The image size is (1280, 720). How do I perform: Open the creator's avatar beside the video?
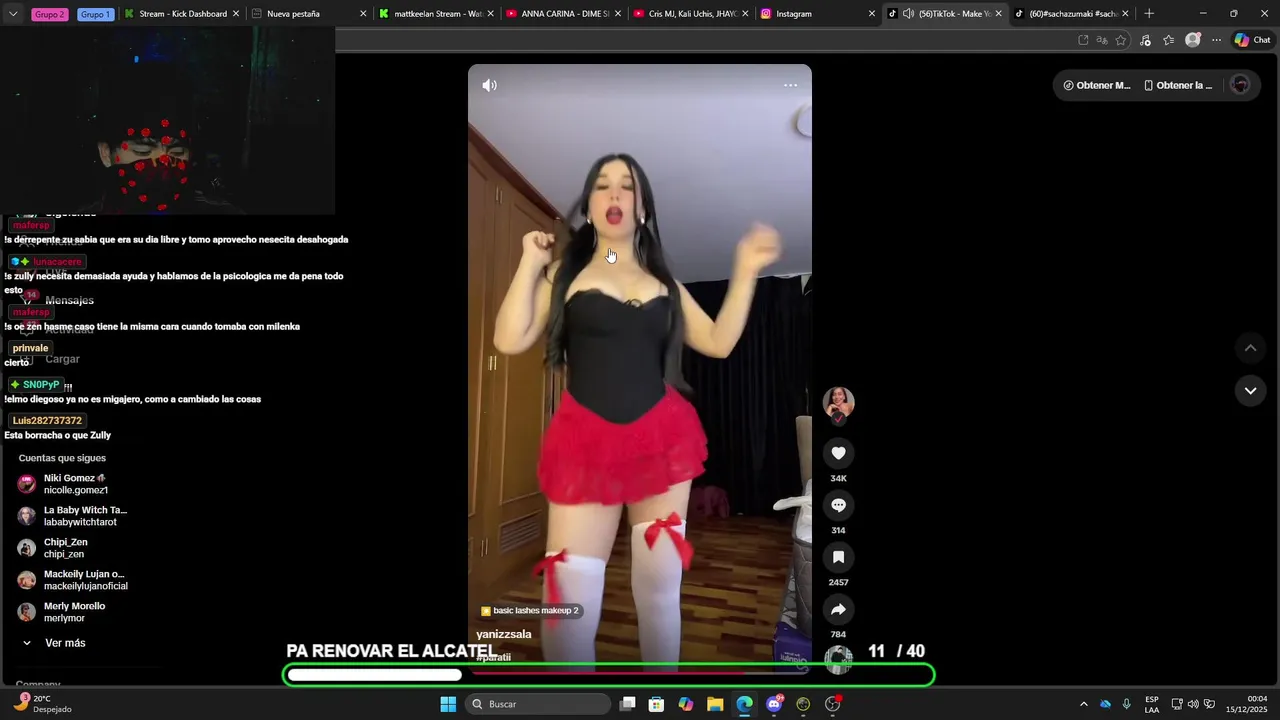click(x=838, y=403)
